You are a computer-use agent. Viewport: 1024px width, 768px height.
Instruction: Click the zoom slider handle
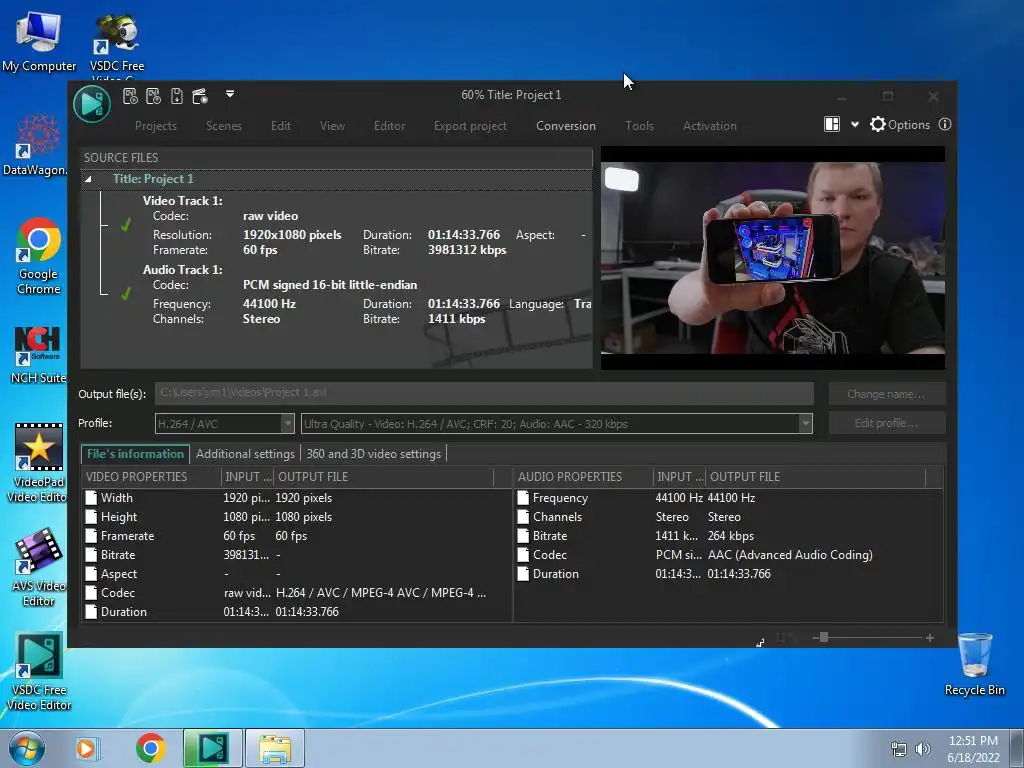click(x=824, y=637)
